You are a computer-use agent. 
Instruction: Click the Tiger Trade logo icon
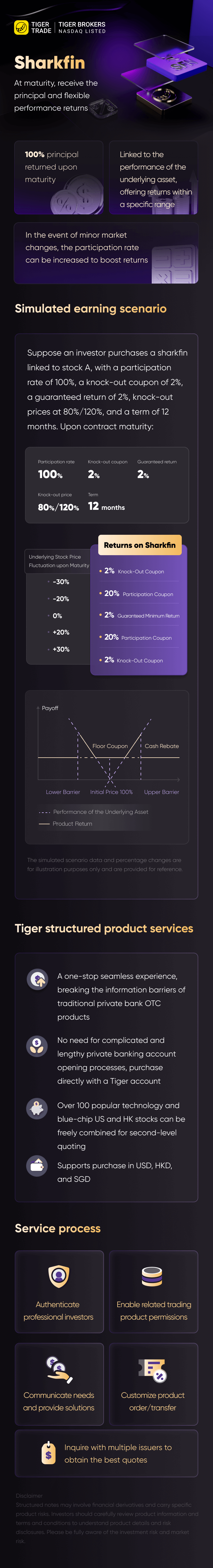pyautogui.click(x=21, y=28)
